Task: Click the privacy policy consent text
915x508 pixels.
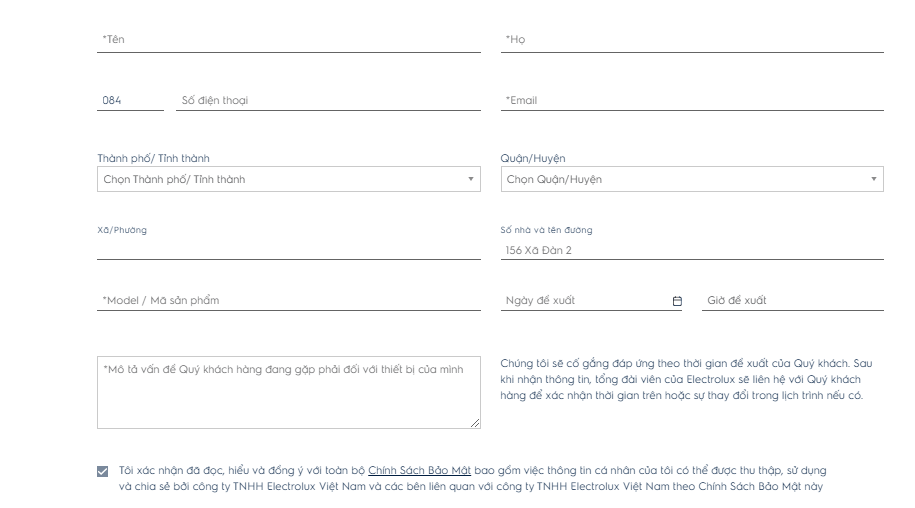Action: point(472,478)
